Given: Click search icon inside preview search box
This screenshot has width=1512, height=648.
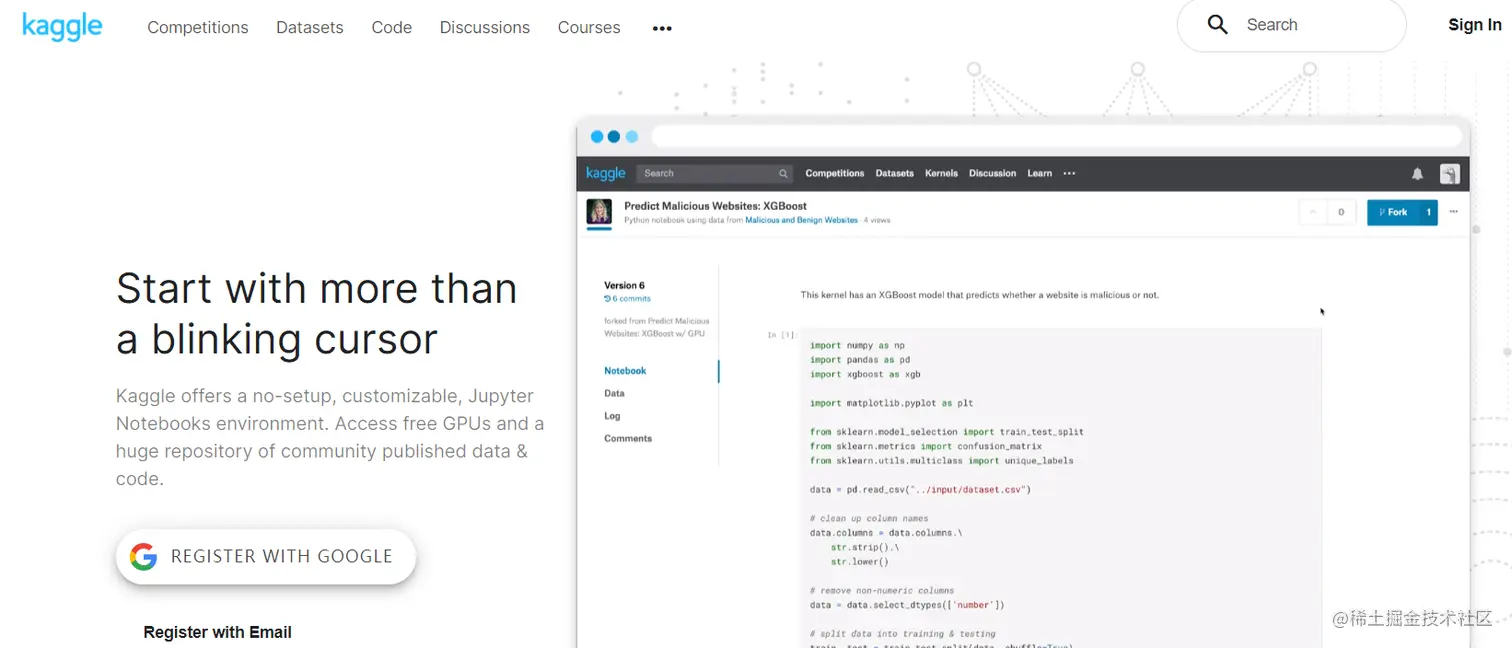Looking at the screenshot, I should 783,174.
